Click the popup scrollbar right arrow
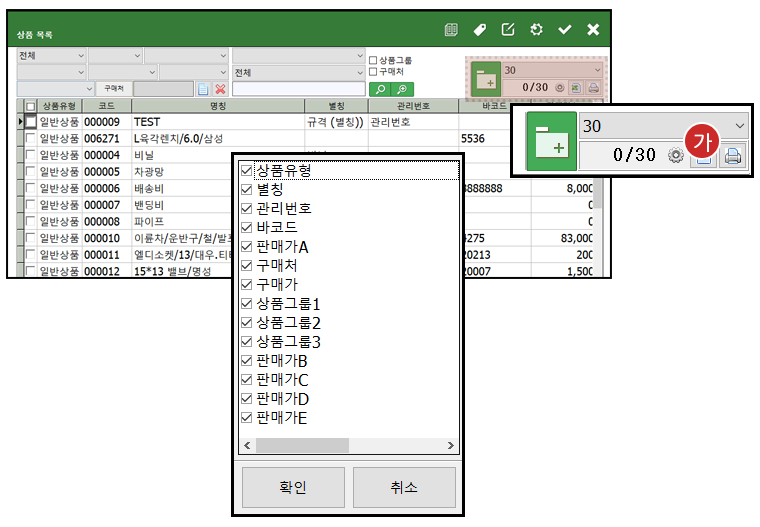Viewport: 760px width, 527px height. 451,445
